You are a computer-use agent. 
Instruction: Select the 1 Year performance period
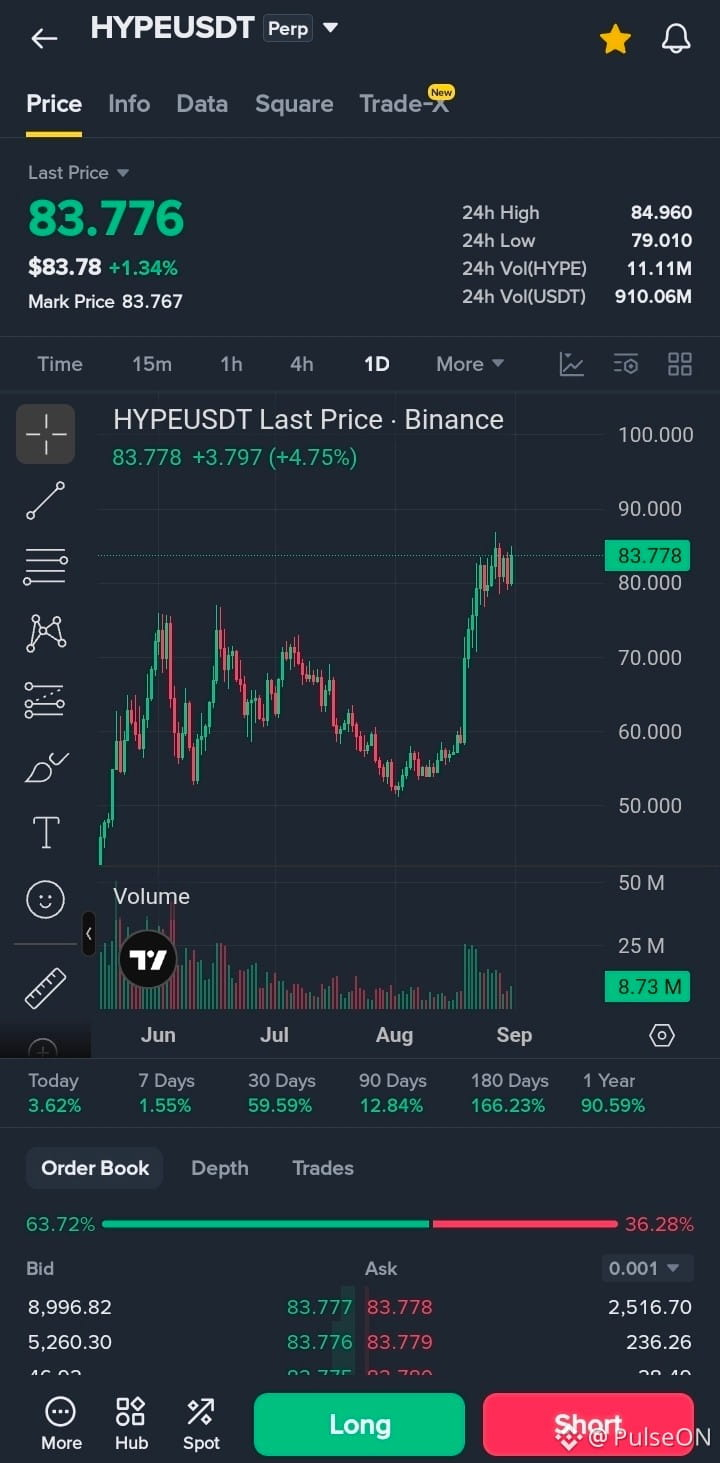612,1092
